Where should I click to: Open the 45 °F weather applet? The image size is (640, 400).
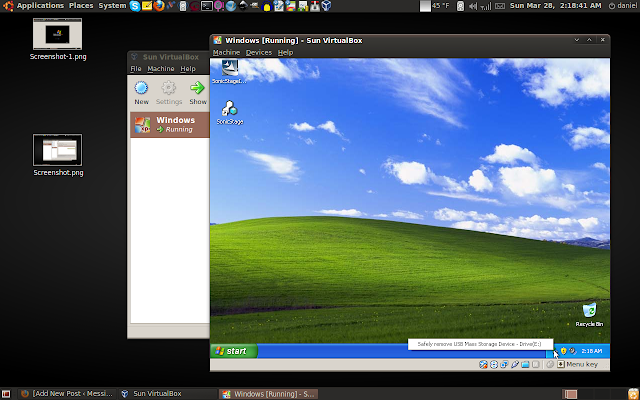coord(436,6)
